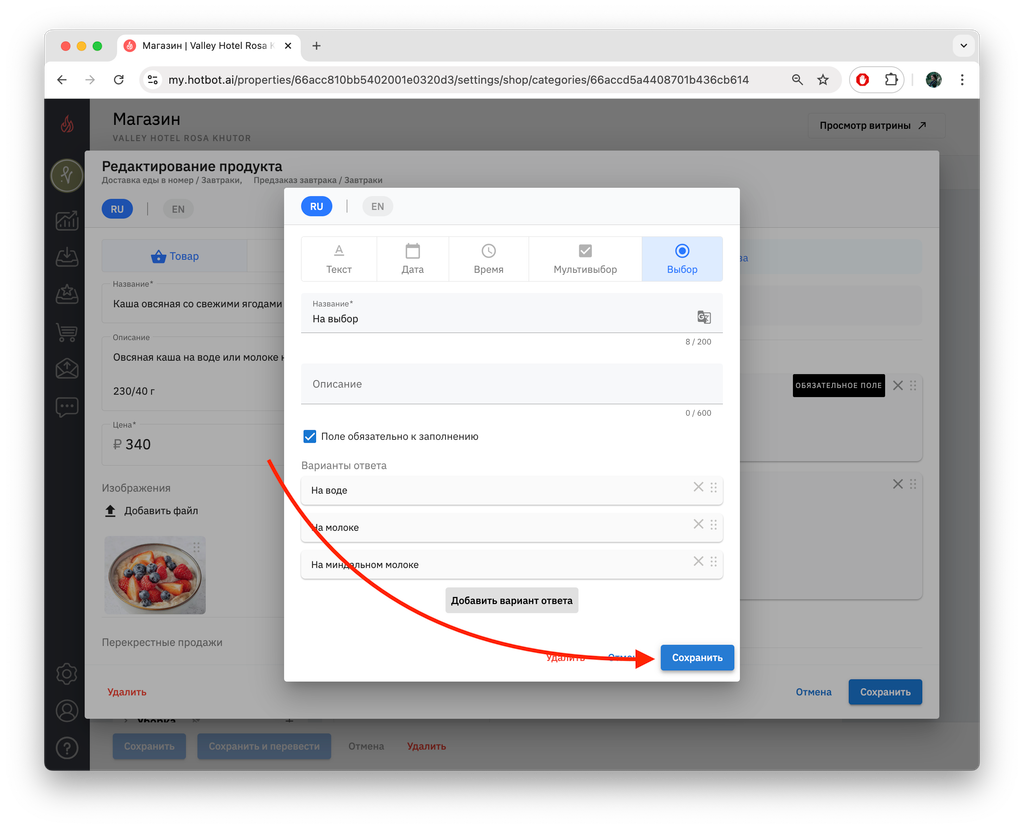Click 'Добавить файл' link
Viewport: 1024px width, 829px height.
click(161, 511)
